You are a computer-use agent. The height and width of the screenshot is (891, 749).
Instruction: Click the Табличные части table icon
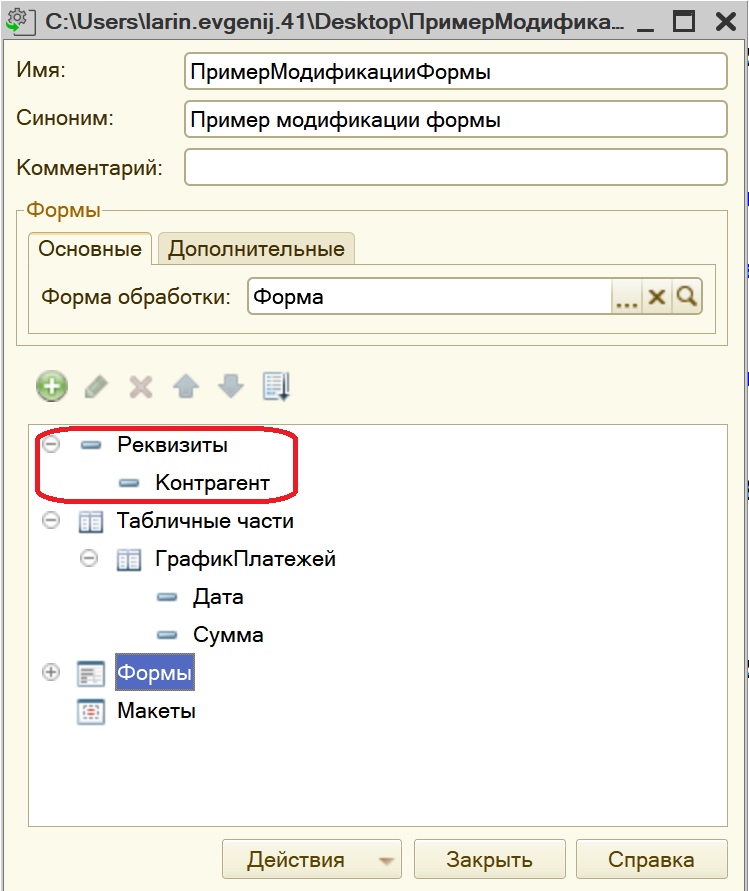coord(91,522)
